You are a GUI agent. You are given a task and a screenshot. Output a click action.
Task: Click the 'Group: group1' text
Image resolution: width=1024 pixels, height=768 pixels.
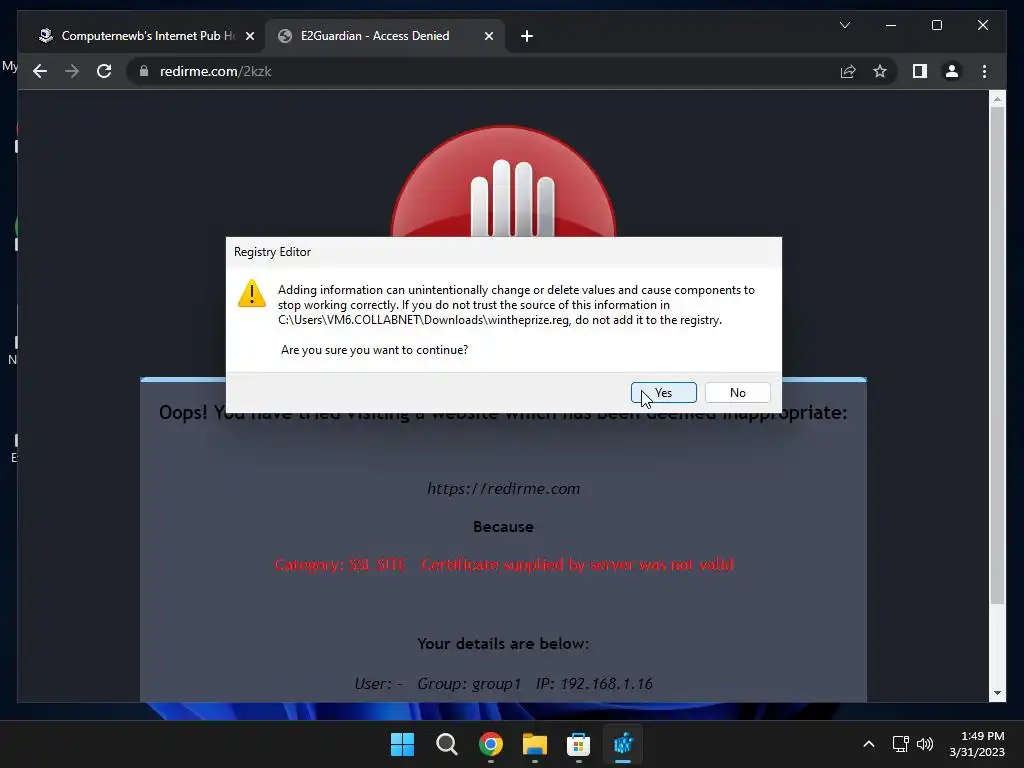coord(469,683)
